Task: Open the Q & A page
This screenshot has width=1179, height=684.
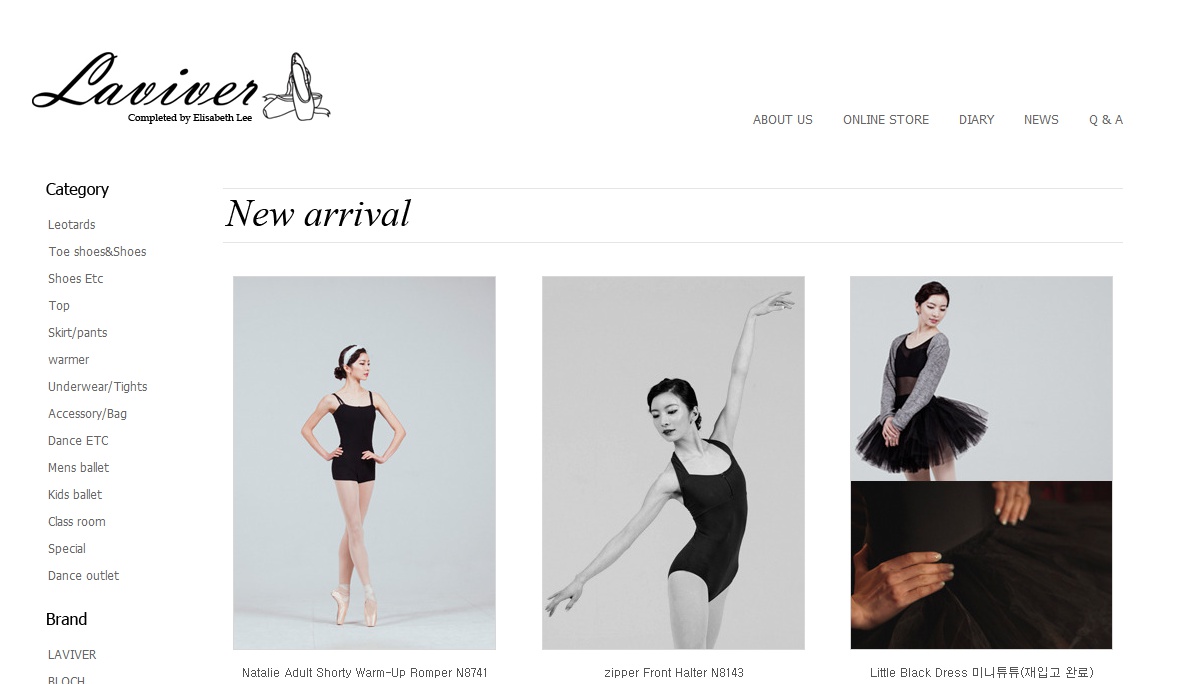Action: 1105,120
